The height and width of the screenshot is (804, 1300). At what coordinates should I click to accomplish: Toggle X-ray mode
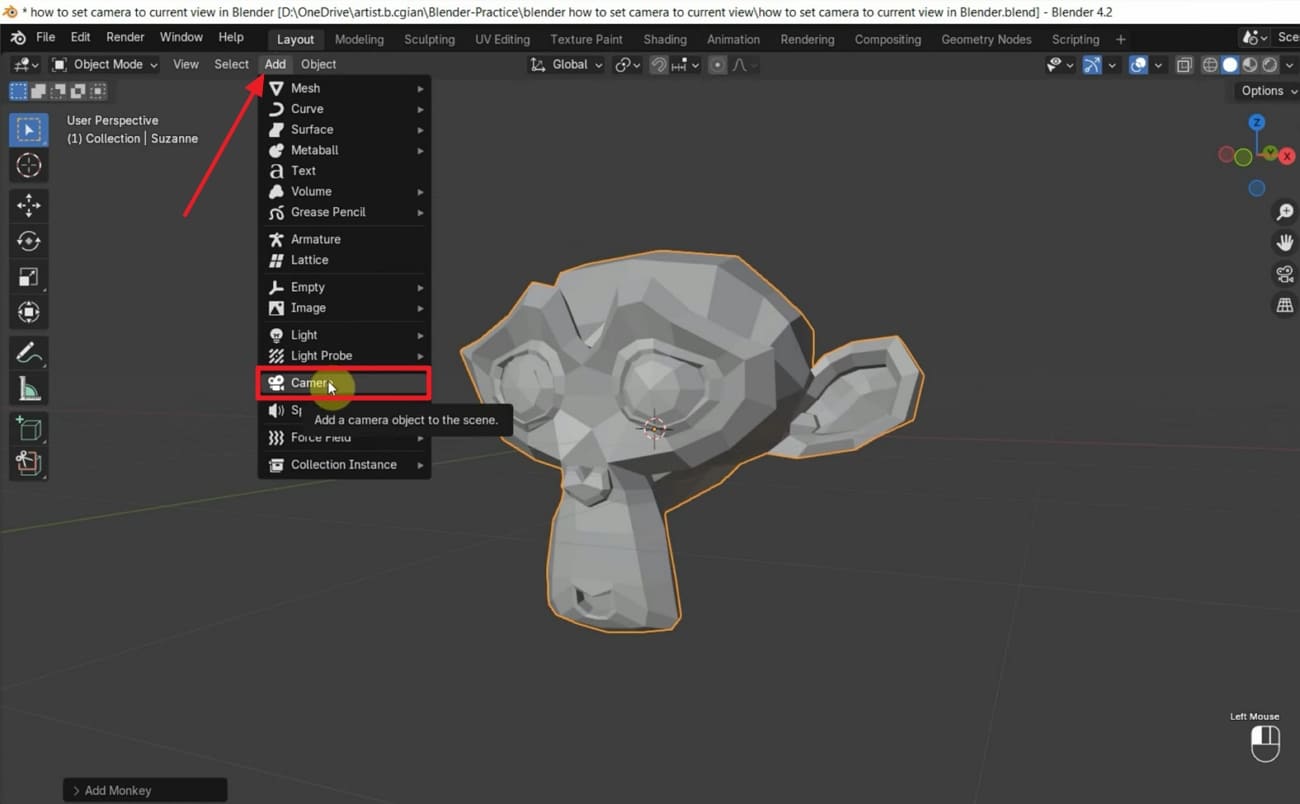(1184, 64)
